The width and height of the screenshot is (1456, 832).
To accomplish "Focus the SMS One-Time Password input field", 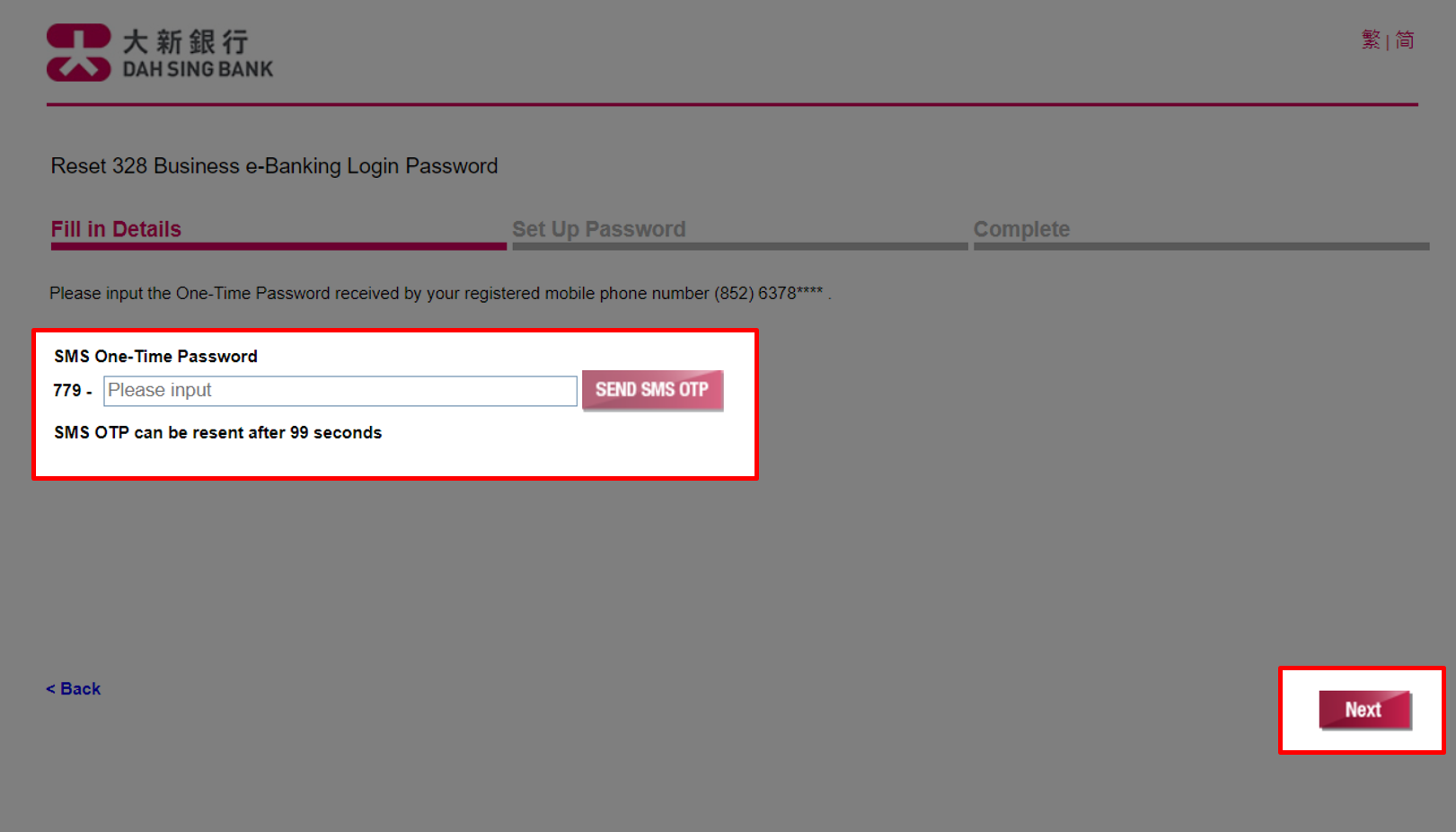I will [340, 391].
